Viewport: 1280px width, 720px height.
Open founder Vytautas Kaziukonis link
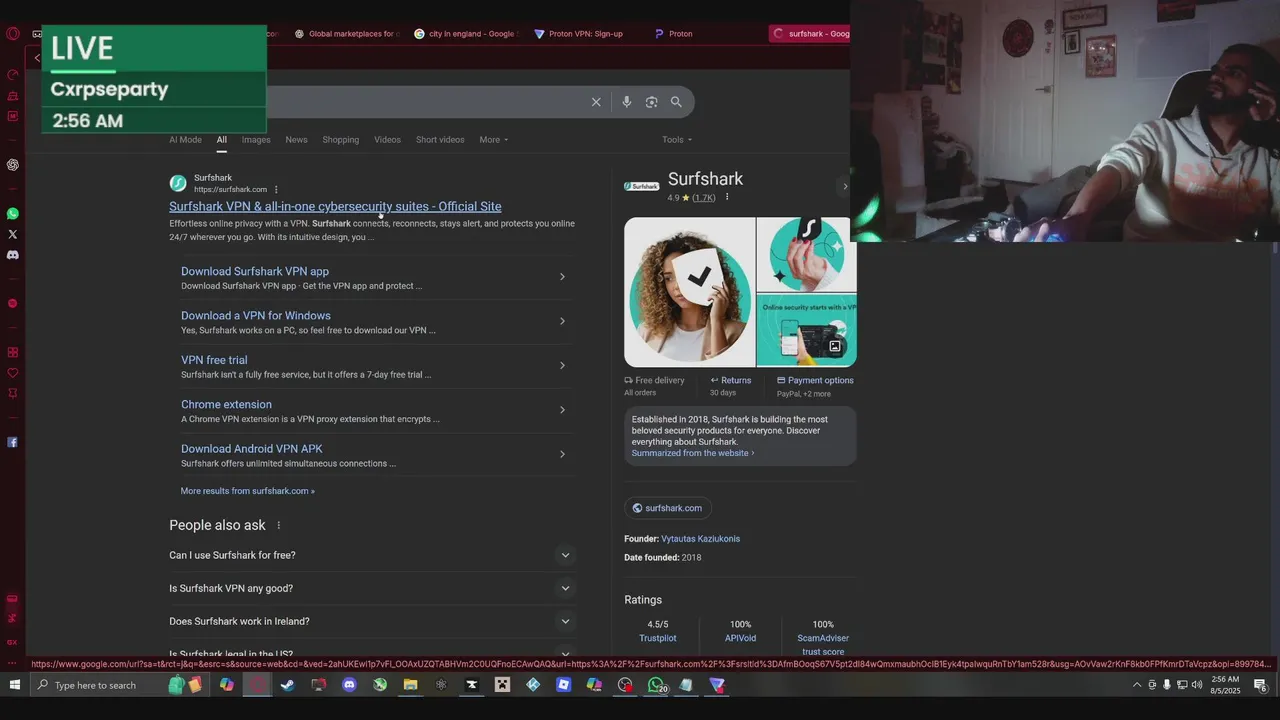tap(700, 539)
